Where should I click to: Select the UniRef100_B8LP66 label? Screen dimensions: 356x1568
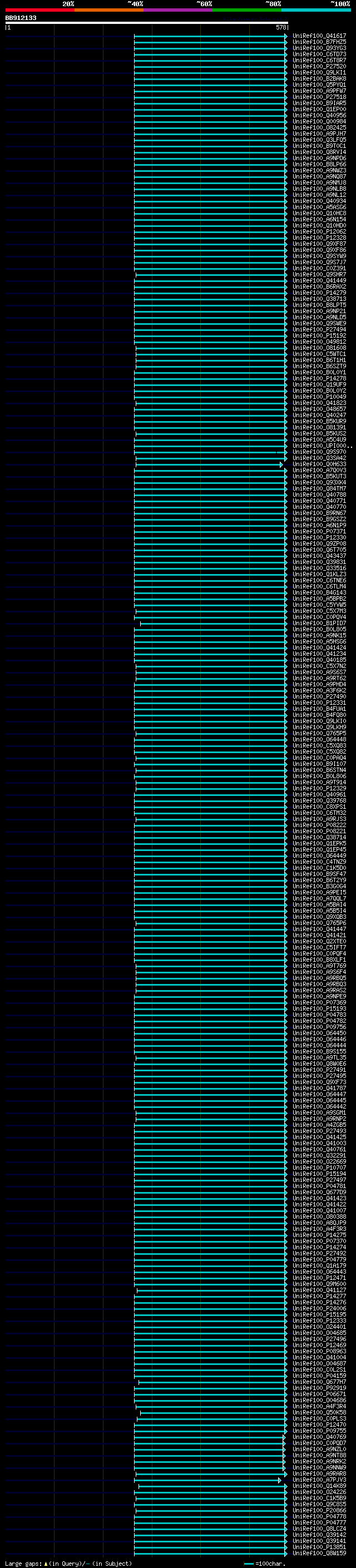[319, 164]
